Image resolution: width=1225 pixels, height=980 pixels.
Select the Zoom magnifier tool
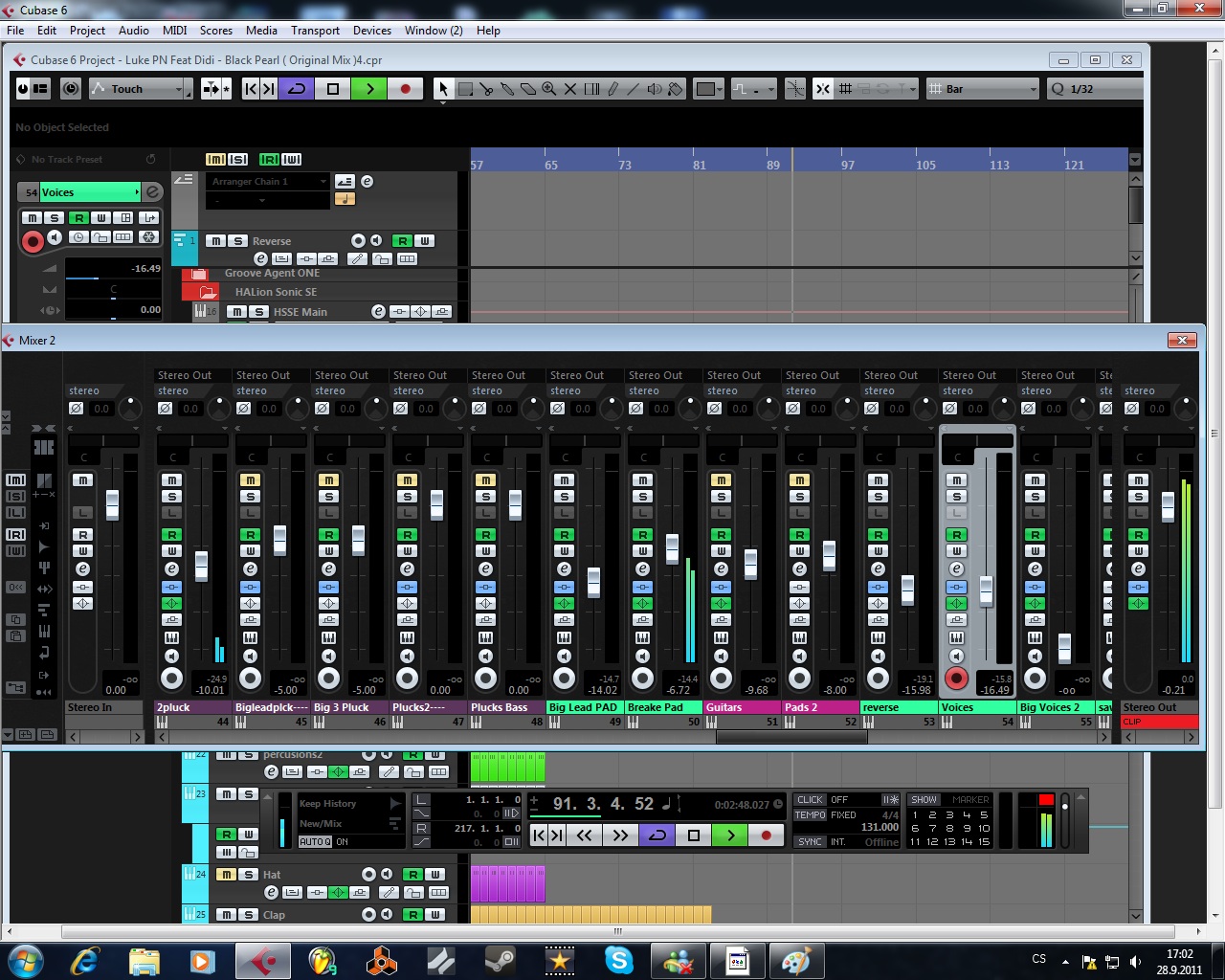549,89
